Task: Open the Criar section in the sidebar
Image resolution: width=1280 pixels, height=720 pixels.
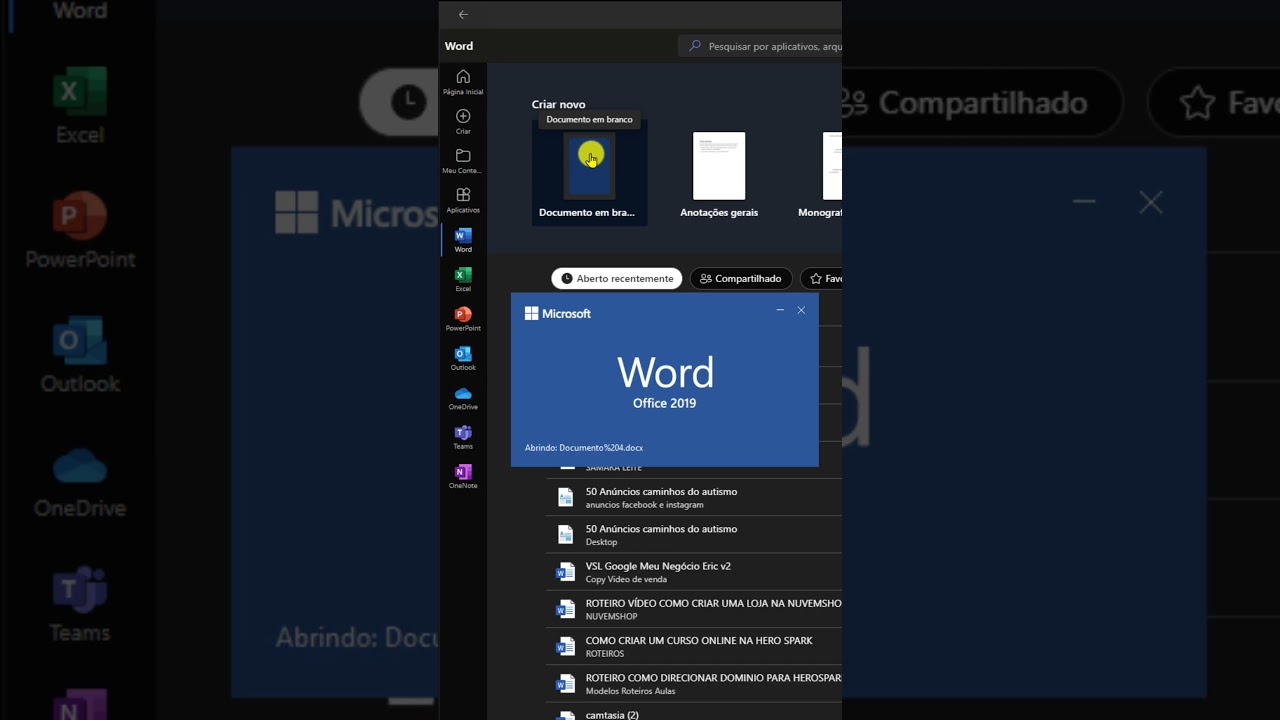Action: tap(463, 122)
